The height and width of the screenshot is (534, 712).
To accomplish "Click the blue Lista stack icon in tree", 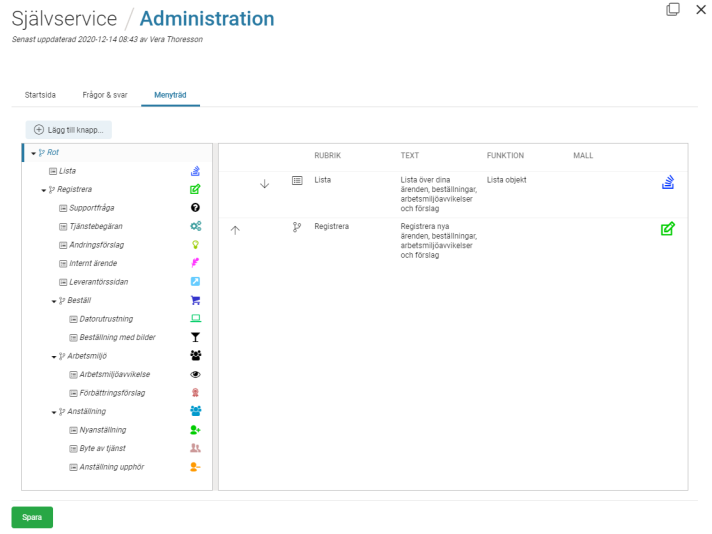I will [x=196, y=171].
